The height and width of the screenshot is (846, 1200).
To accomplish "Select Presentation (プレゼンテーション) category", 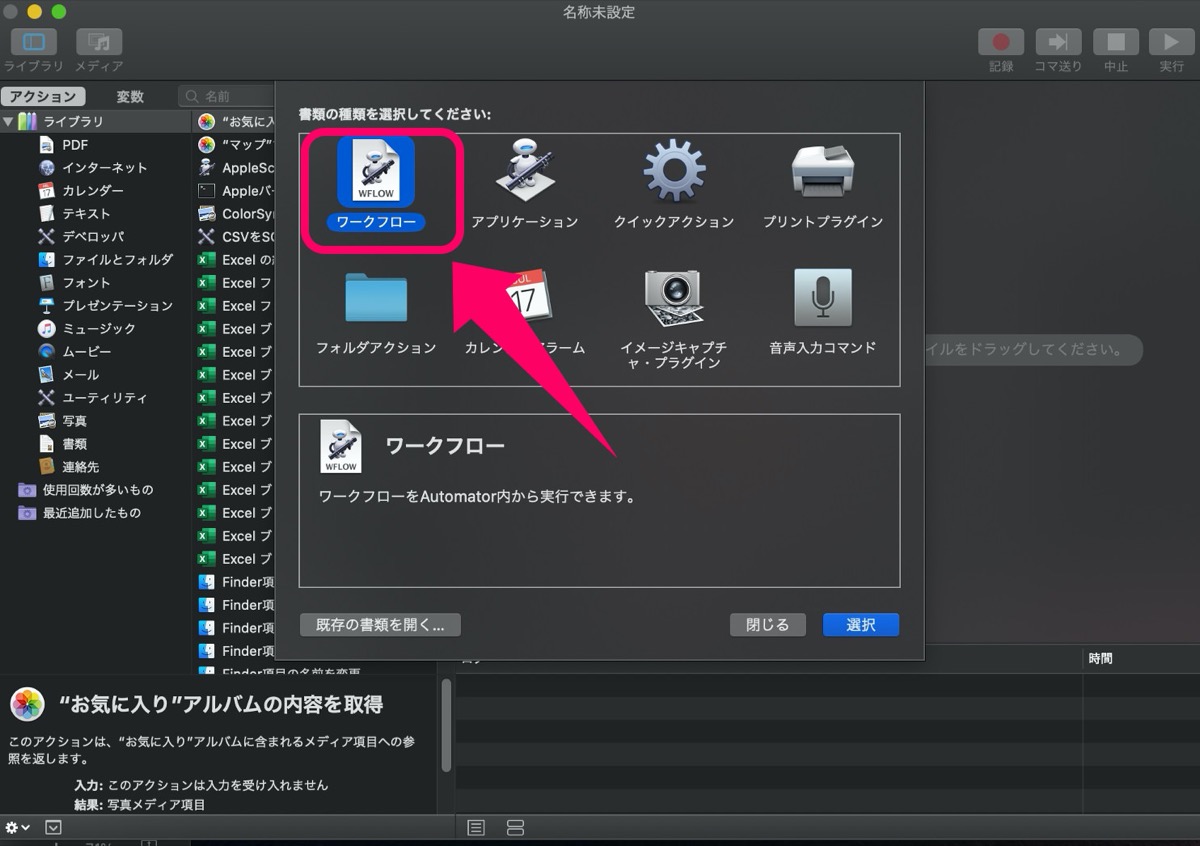I will 117,305.
